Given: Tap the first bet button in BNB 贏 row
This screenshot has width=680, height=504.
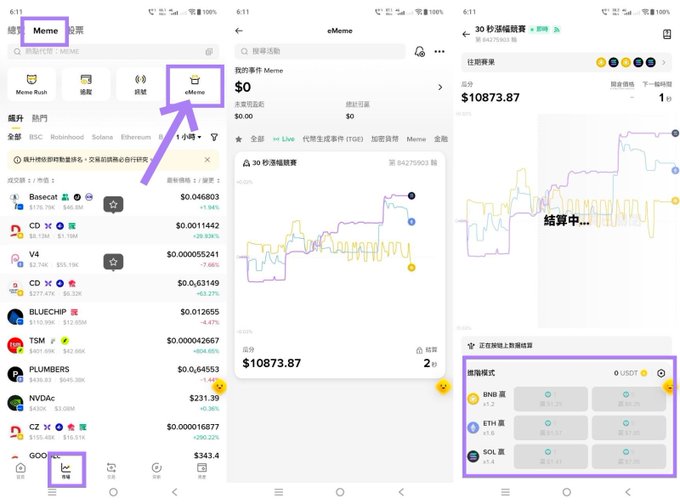Looking at the screenshot, I should (551, 399).
